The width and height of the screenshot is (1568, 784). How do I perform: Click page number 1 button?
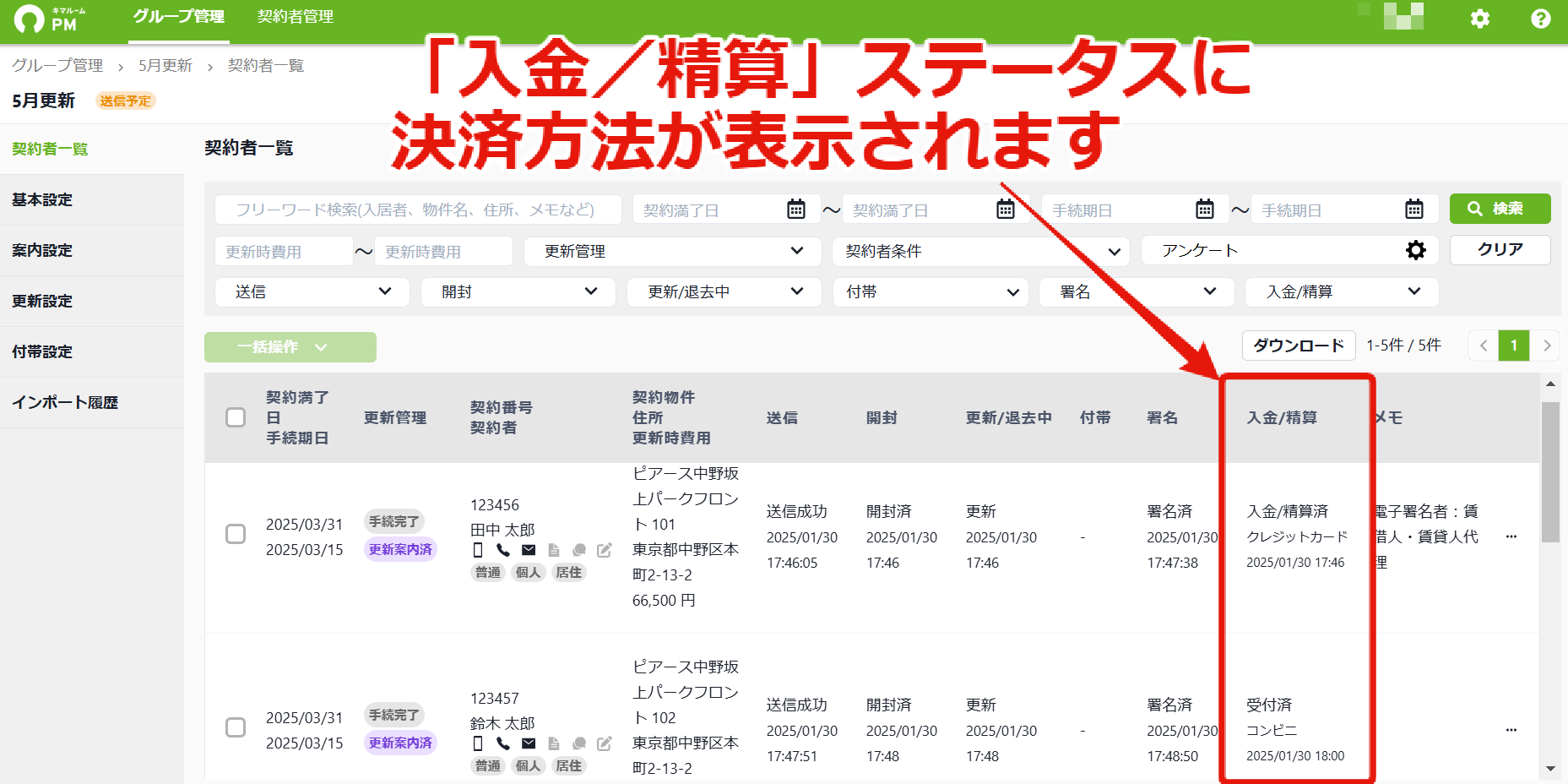point(1514,346)
